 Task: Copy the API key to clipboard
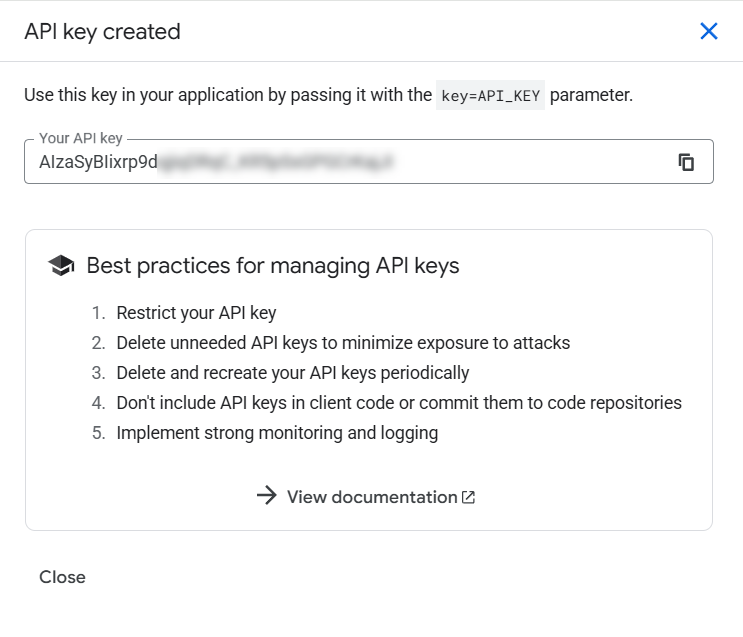686,162
